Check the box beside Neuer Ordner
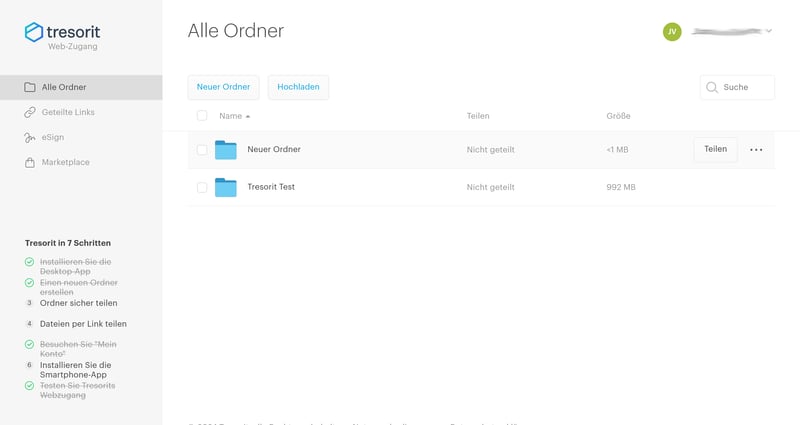Screen dimensions: 800x425 point(202,150)
